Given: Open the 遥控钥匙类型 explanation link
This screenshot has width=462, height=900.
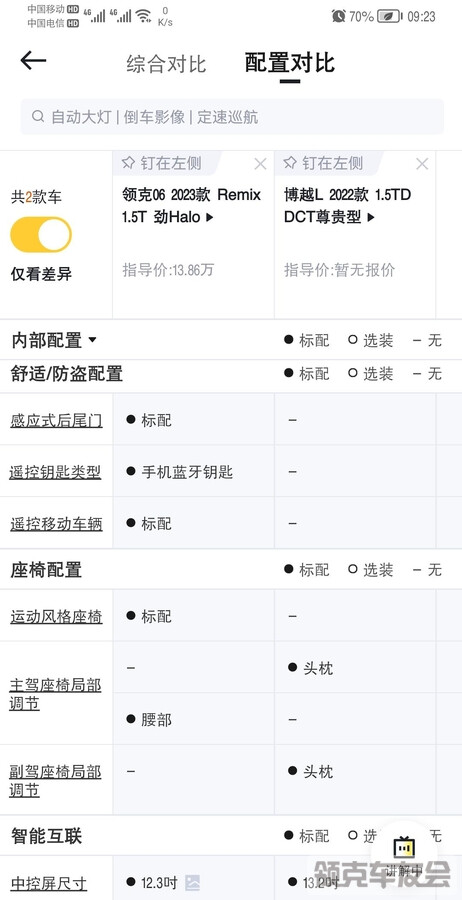Looking at the screenshot, I should (55, 472).
